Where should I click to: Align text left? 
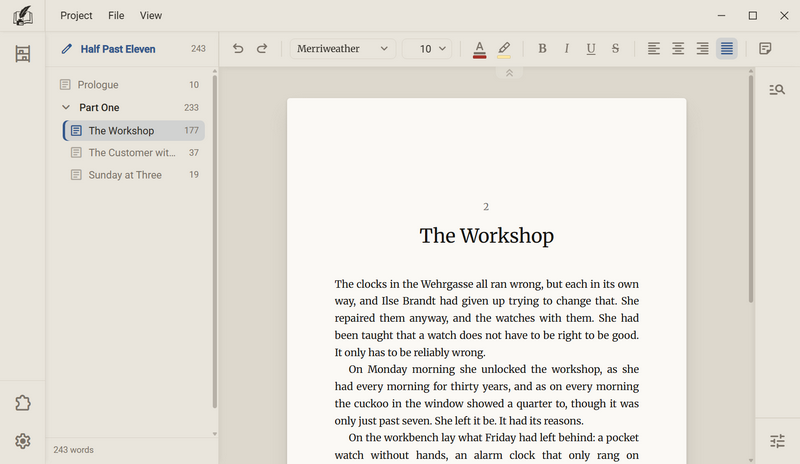tap(654, 48)
